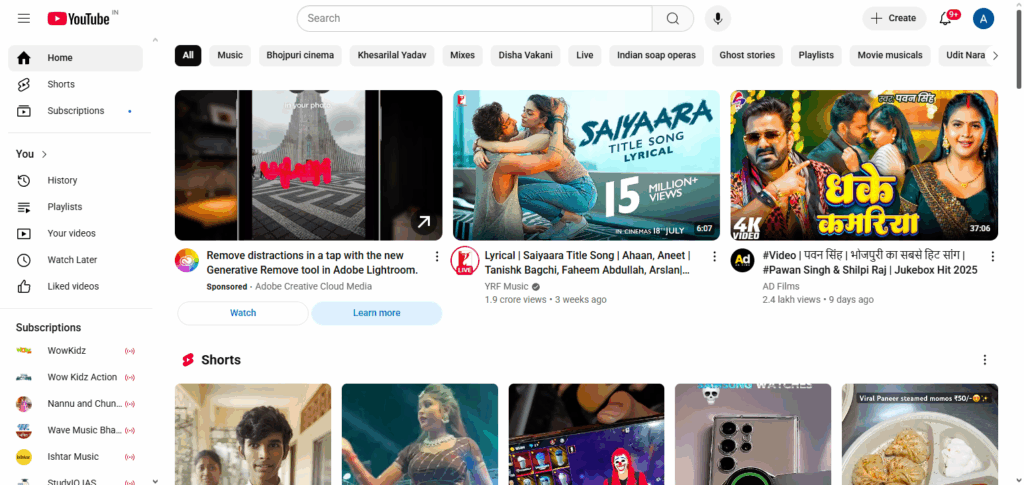Open Subscriptions in the sidebar
1024x485 pixels.
[75, 111]
